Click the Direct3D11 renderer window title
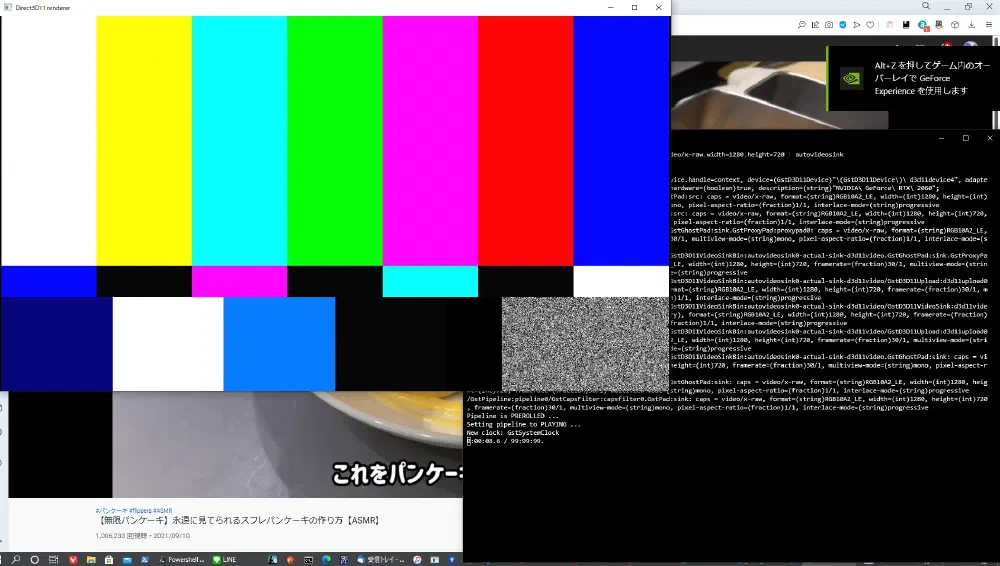 (43, 8)
